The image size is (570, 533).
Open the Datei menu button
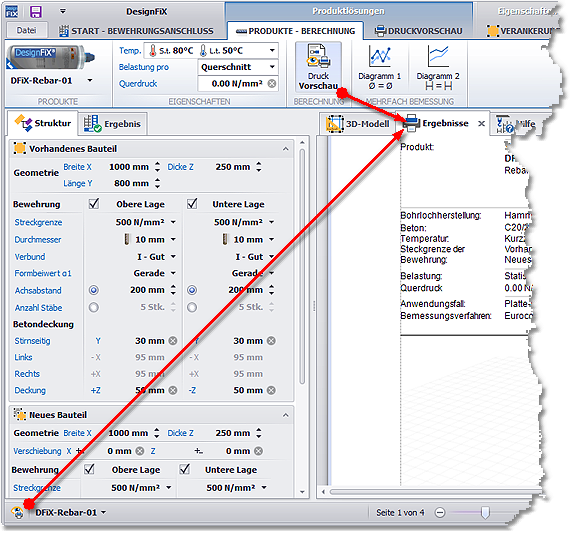(x=26, y=31)
